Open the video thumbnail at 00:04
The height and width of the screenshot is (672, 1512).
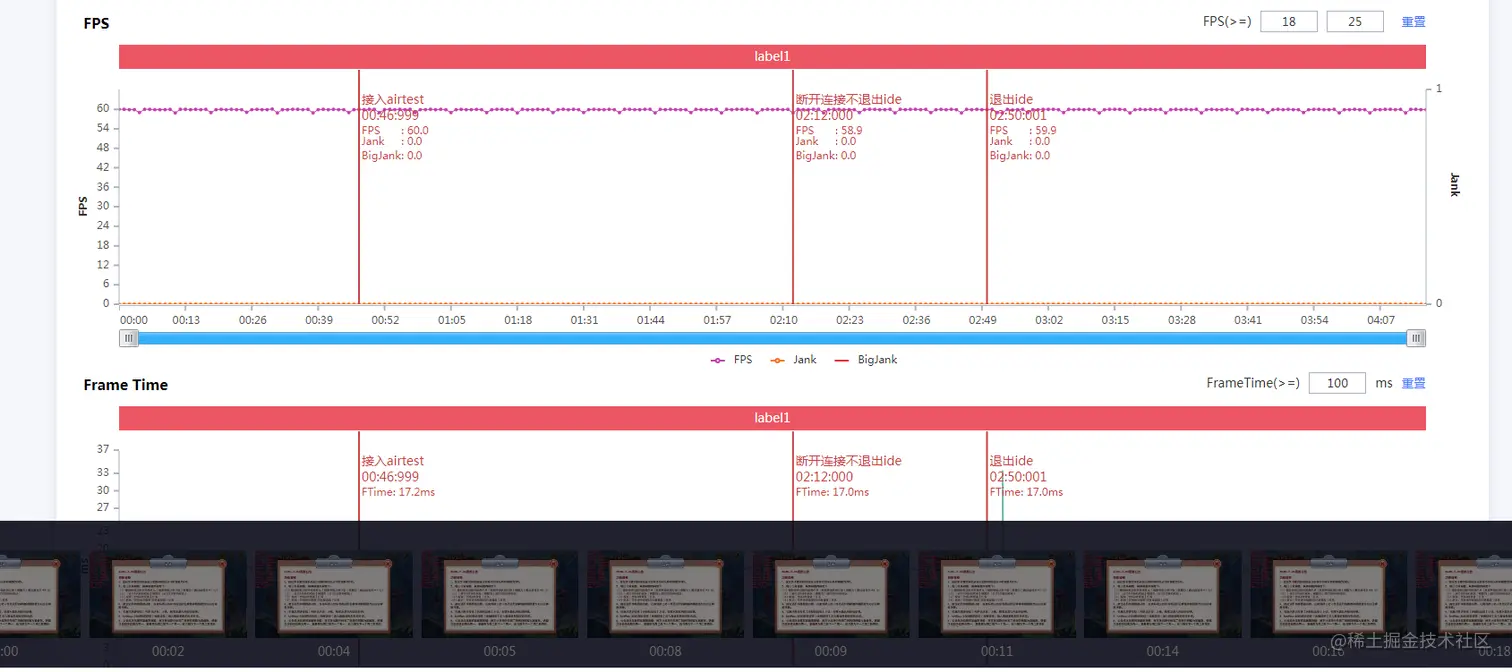click(x=334, y=594)
